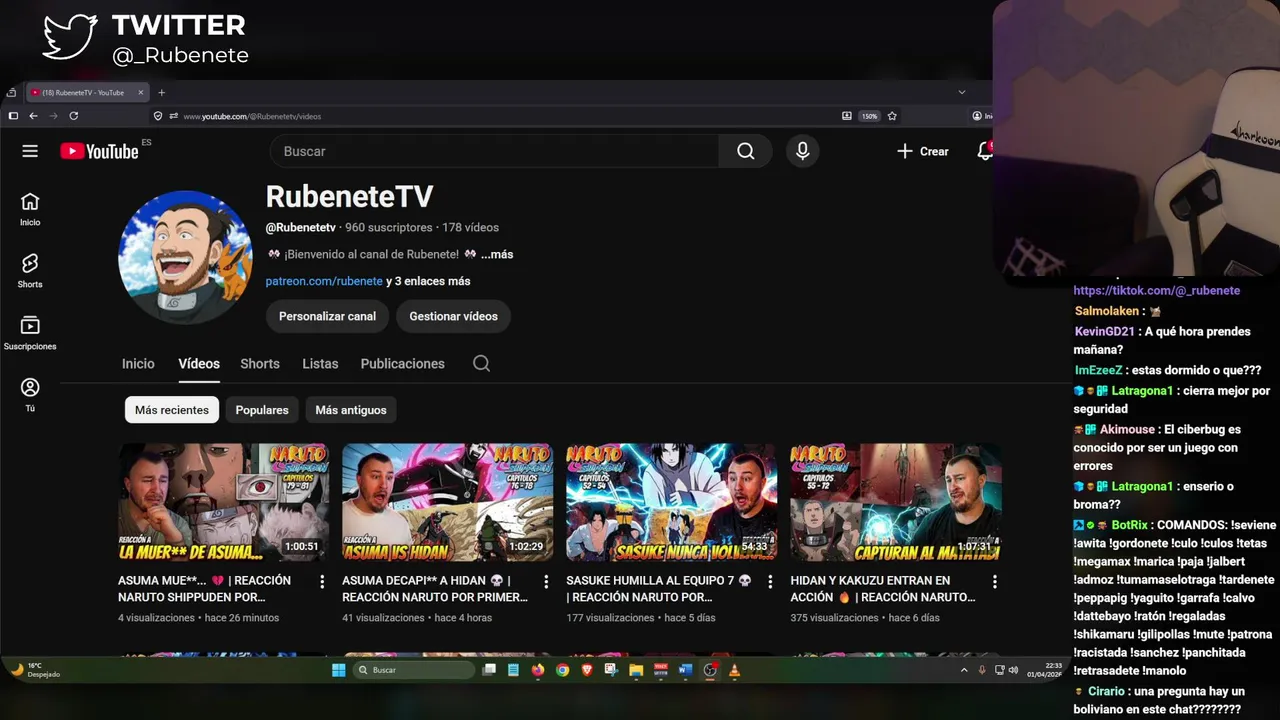Expand channel description with ...más
1280x720 pixels.
coord(497,255)
